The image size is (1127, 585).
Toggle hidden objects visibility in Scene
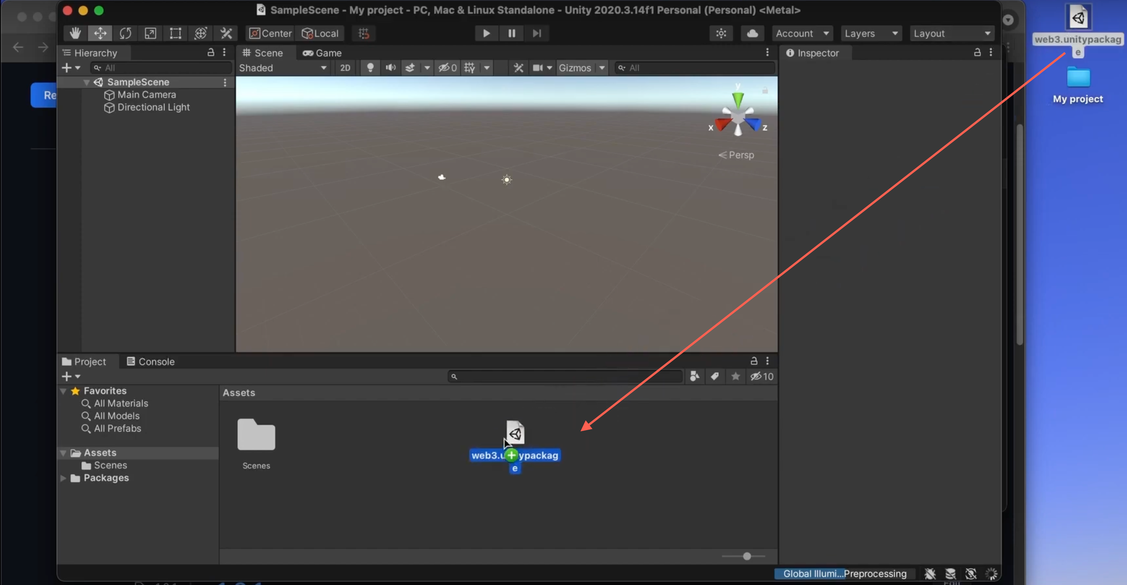(x=448, y=68)
